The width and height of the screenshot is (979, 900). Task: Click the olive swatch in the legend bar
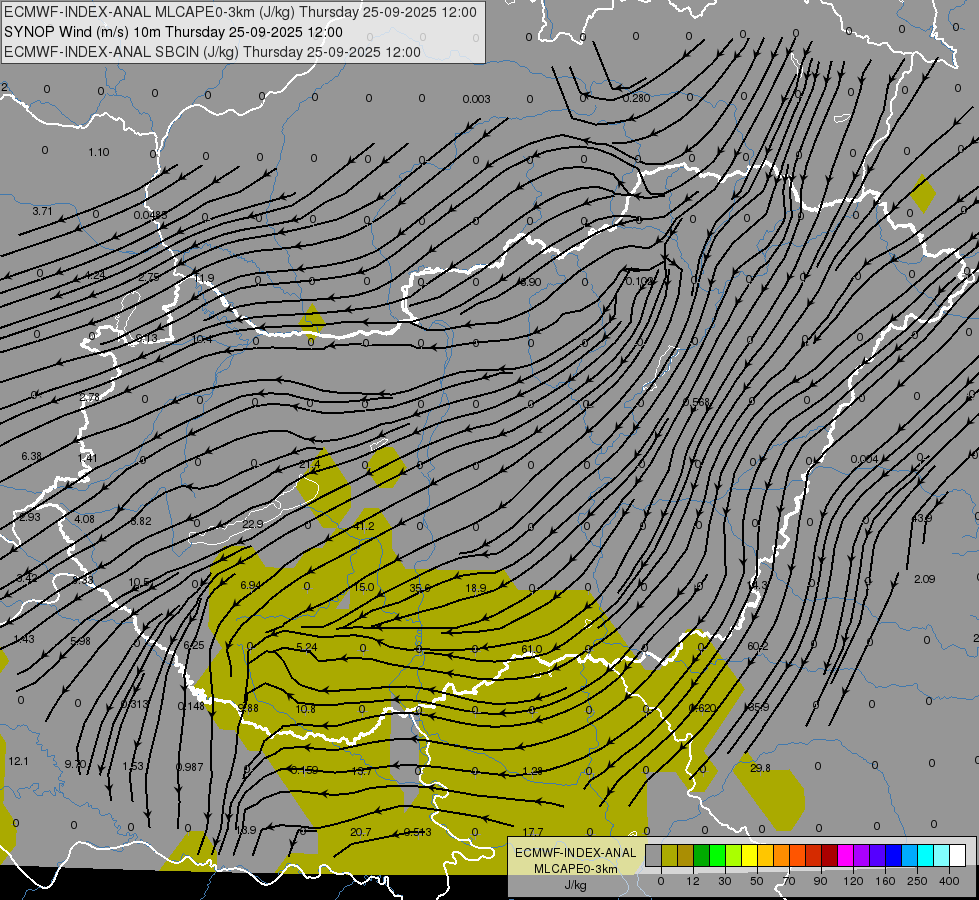(x=669, y=855)
